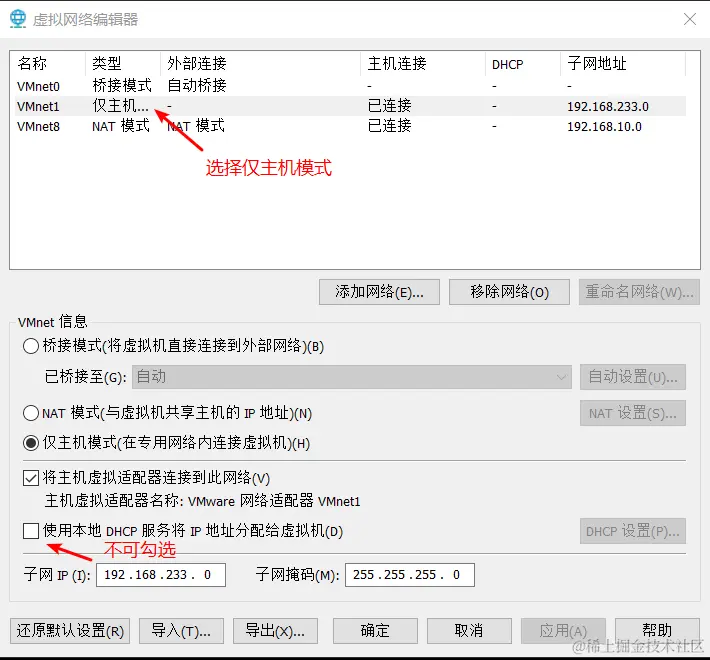710x660 pixels.
Task: Click NAT 设置(S)... button
Action: click(633, 413)
